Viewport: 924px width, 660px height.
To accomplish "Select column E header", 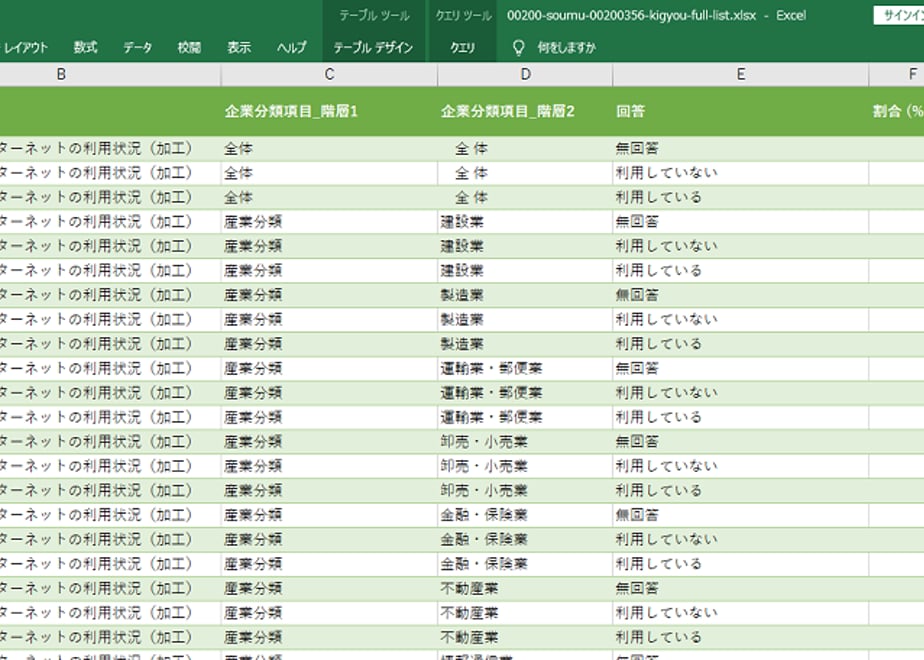I will pyautogui.click(x=741, y=74).
